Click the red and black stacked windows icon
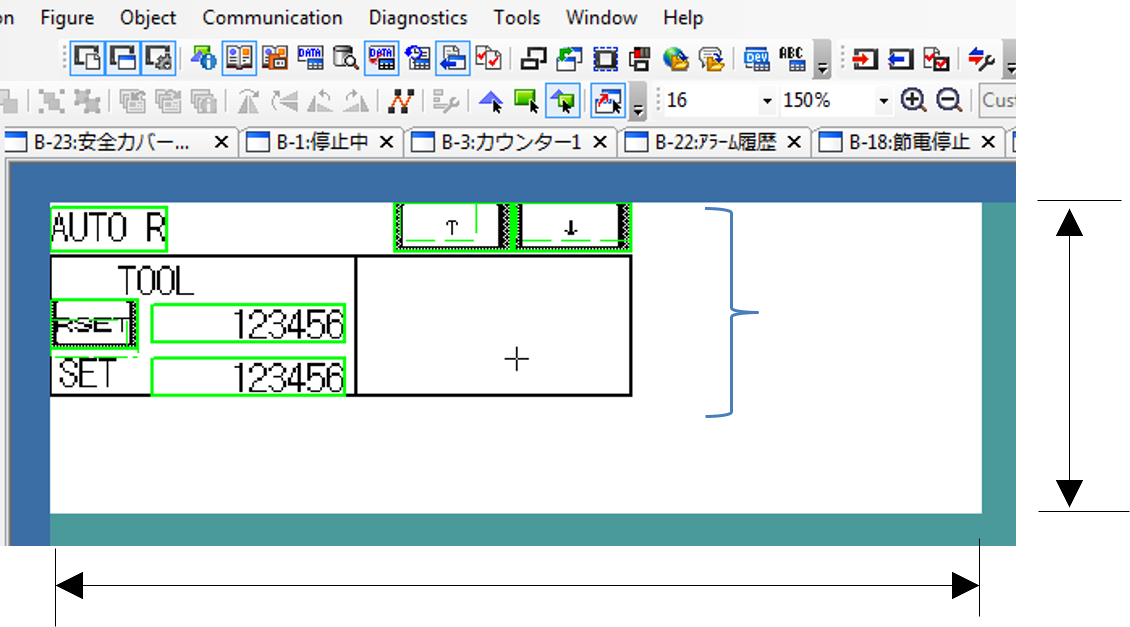Image resolution: width=1130 pixels, height=627 pixels. point(640,58)
